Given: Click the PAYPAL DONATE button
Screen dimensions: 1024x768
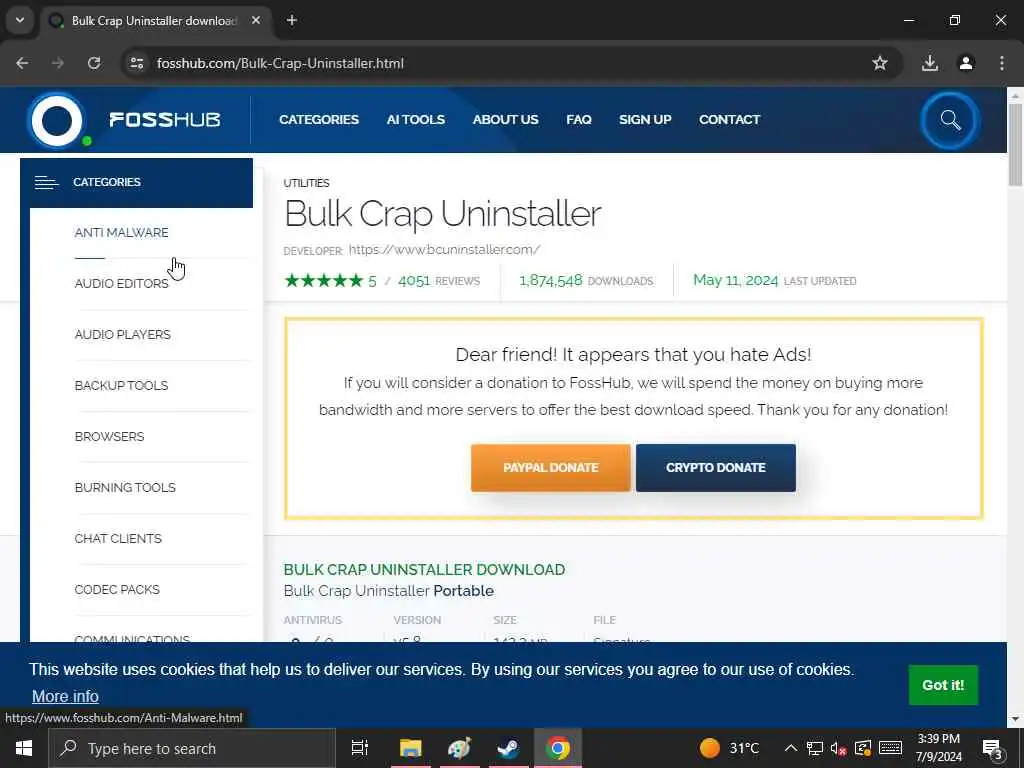Looking at the screenshot, I should 551,468.
